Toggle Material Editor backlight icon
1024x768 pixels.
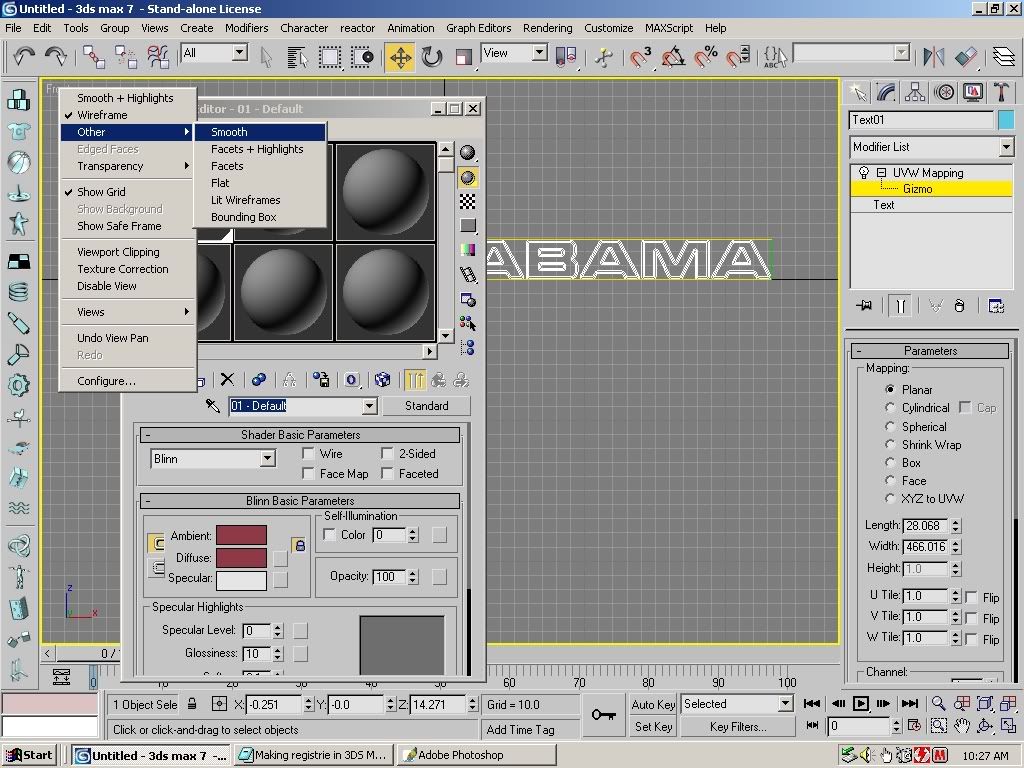click(x=468, y=178)
